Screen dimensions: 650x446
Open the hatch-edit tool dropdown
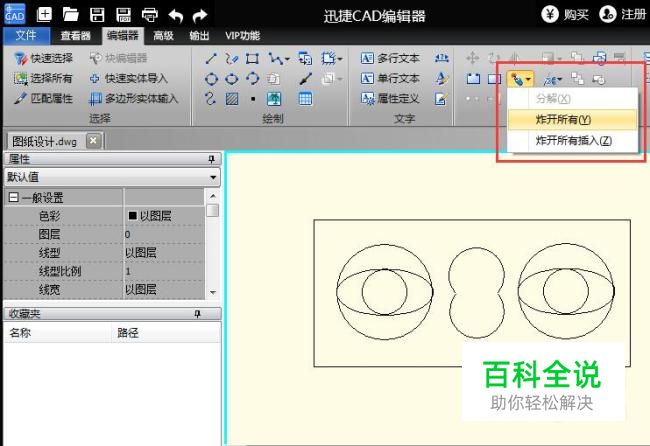tap(560, 79)
